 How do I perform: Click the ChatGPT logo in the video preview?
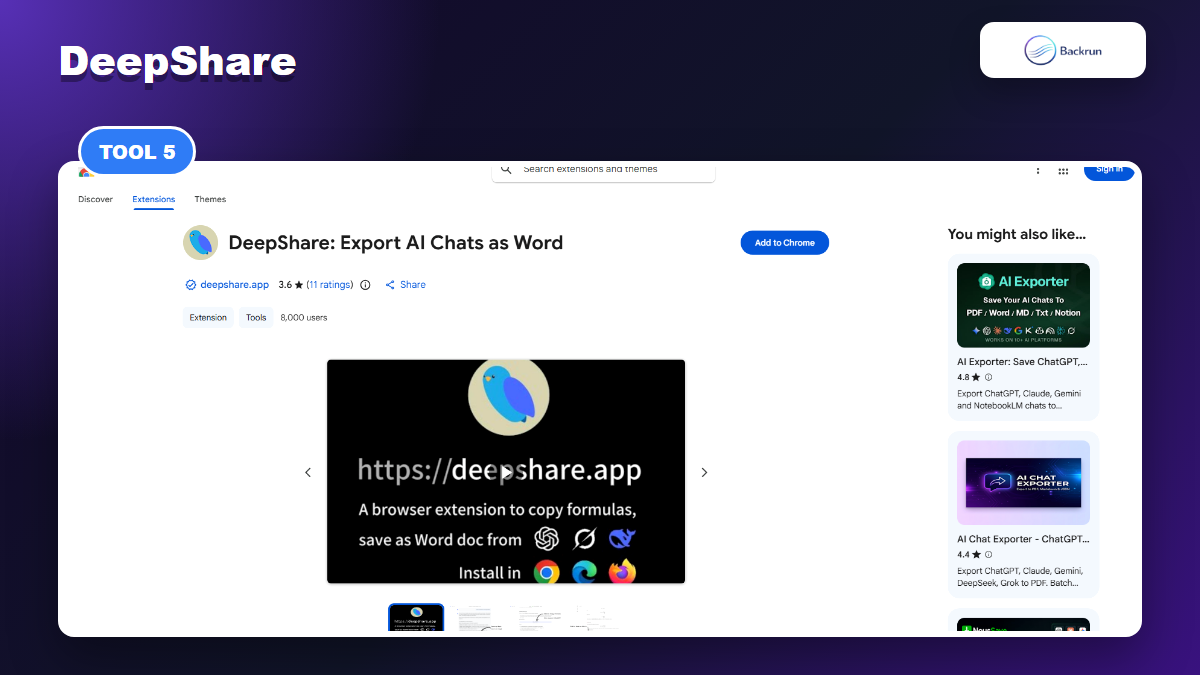tap(547, 539)
